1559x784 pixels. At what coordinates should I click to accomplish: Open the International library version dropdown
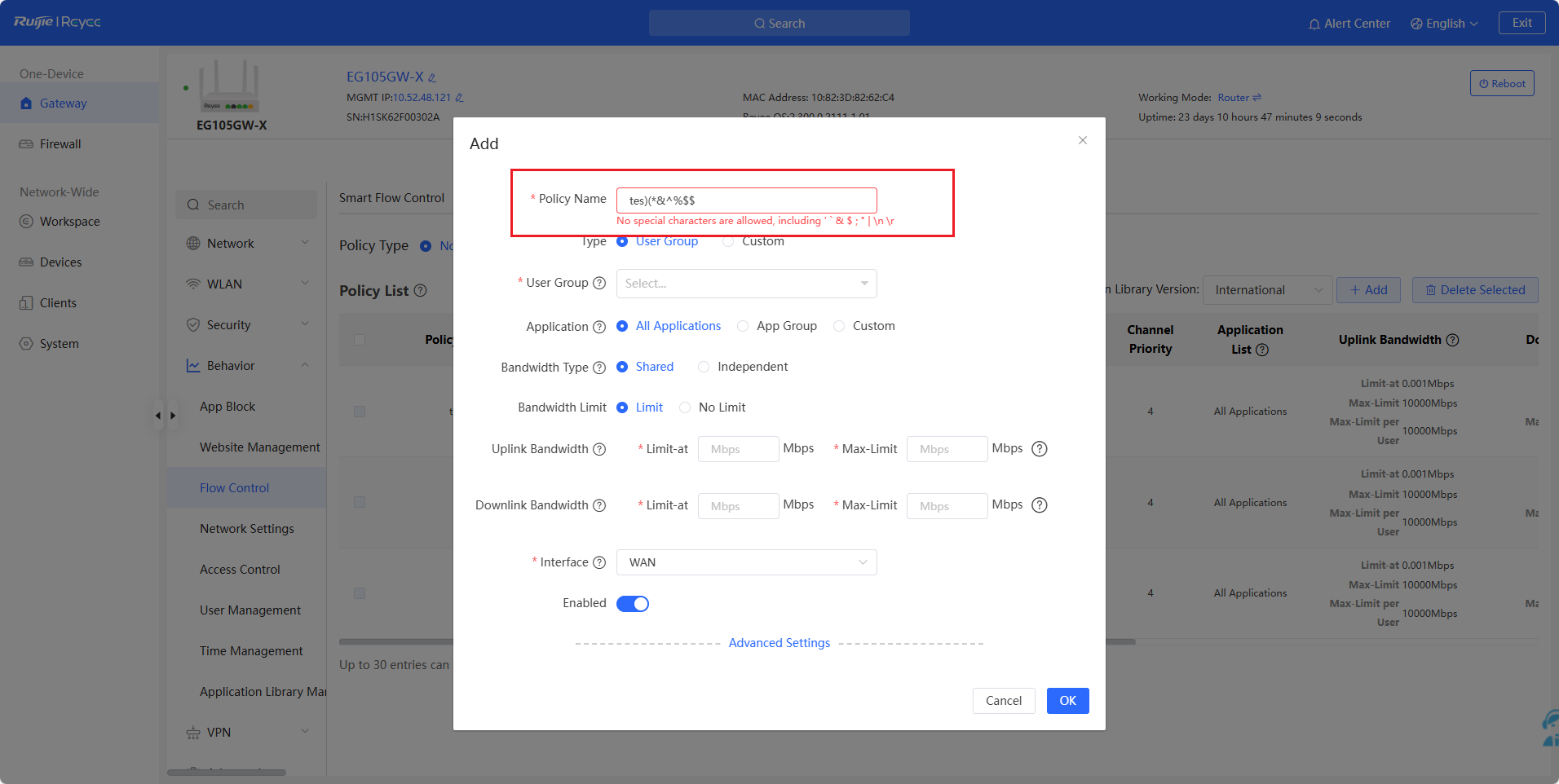click(x=1268, y=290)
